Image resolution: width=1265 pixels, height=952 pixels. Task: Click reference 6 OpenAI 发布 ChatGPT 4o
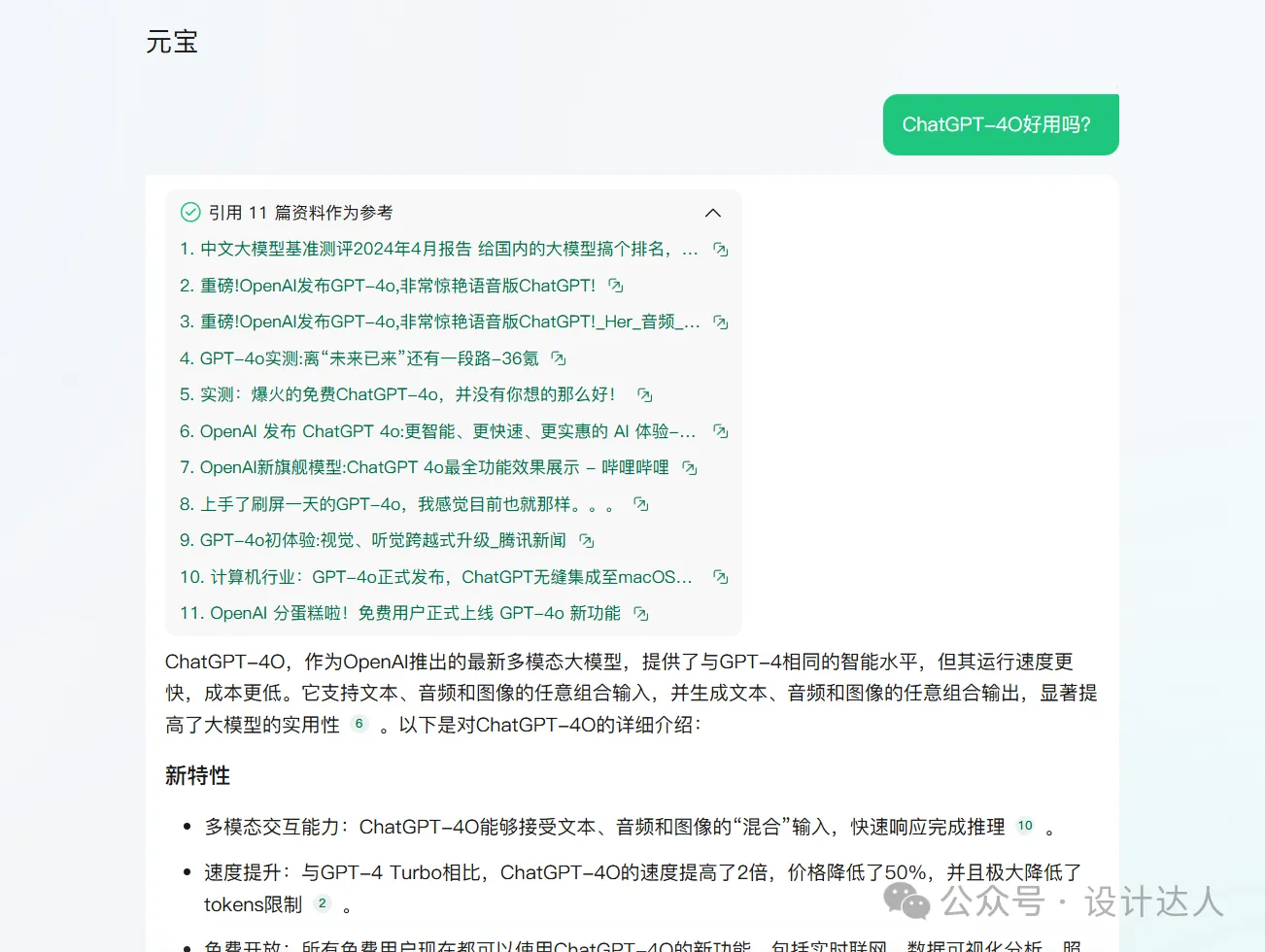click(x=442, y=430)
